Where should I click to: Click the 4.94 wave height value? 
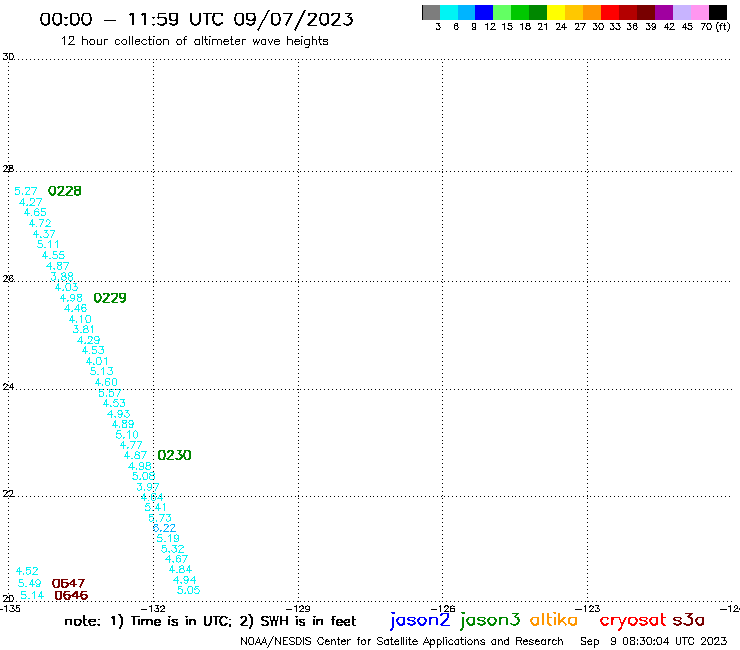pos(185,580)
